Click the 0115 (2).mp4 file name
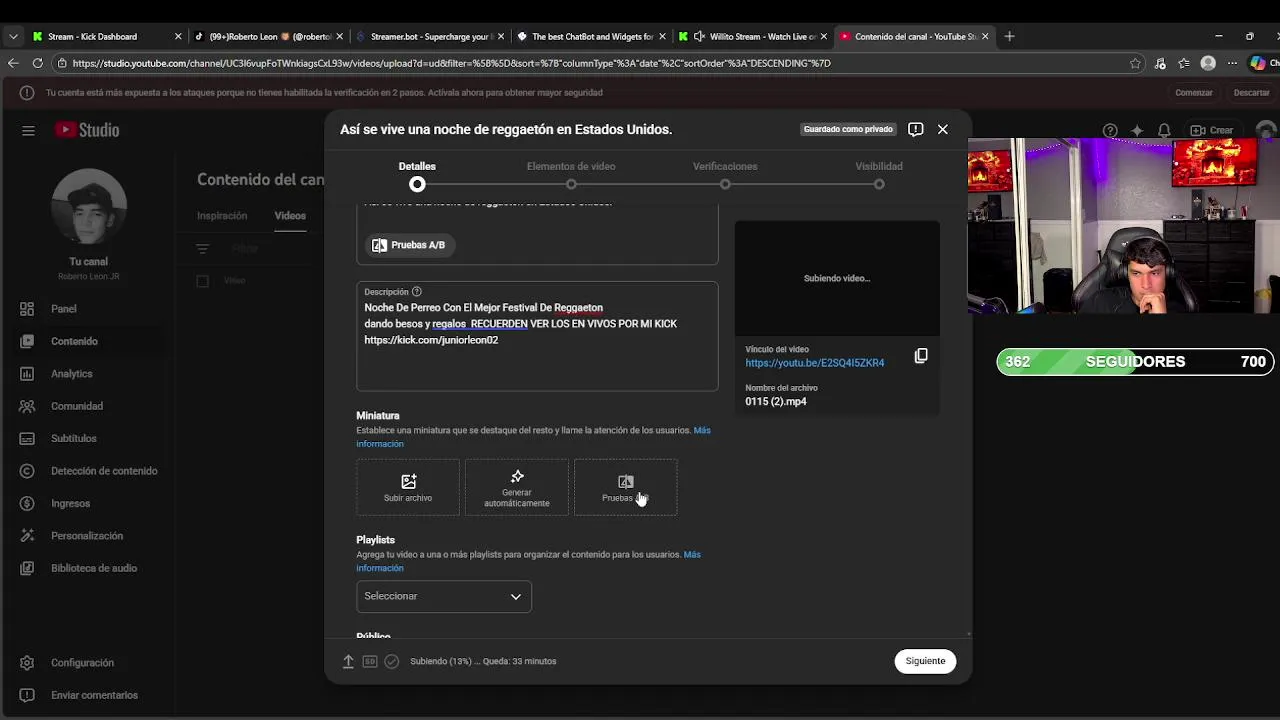 [776, 402]
